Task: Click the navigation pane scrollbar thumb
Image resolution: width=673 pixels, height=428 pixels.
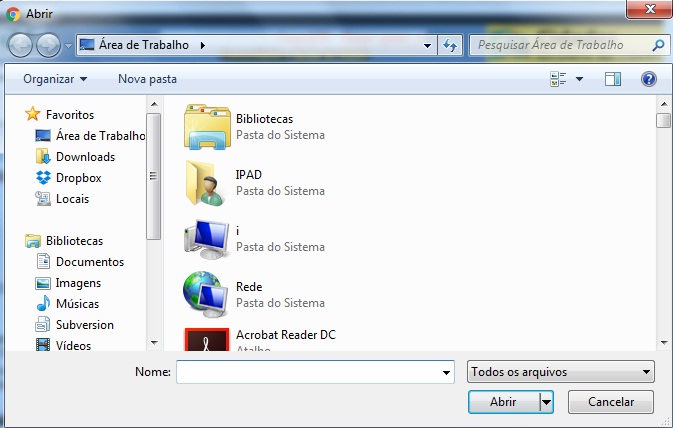Action: [153, 176]
